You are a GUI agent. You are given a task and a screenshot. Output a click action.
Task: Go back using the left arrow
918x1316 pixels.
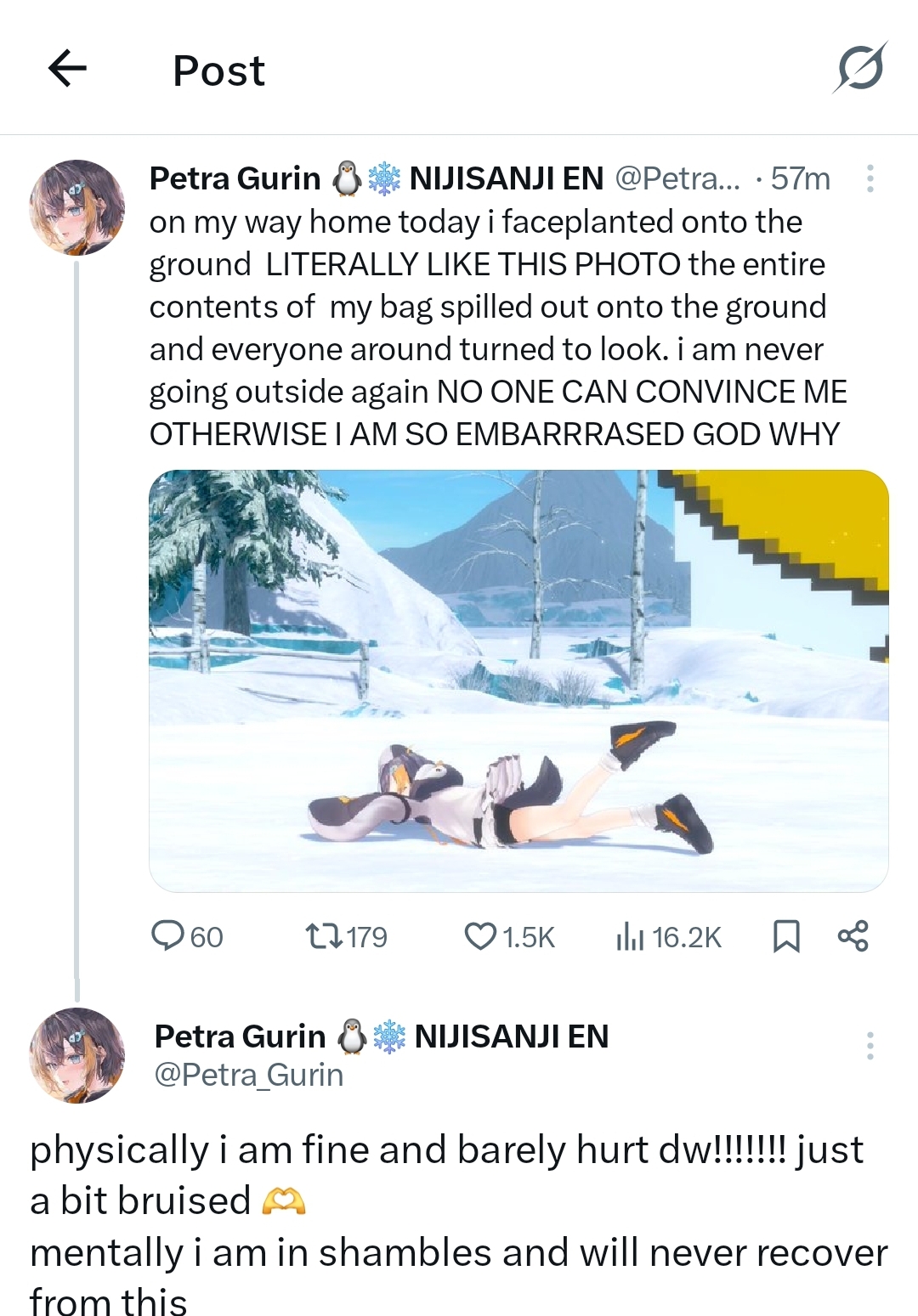(x=68, y=69)
